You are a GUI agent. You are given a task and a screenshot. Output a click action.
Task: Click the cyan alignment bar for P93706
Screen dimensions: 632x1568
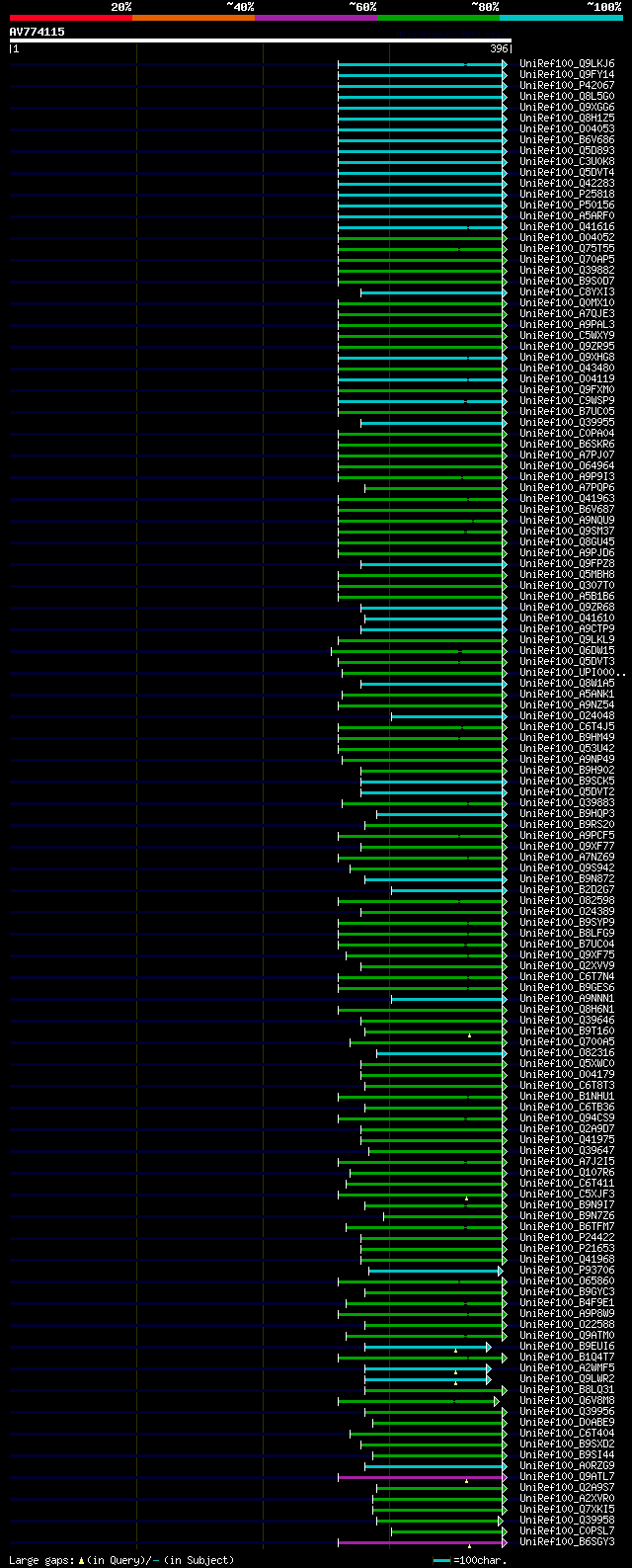(434, 1271)
